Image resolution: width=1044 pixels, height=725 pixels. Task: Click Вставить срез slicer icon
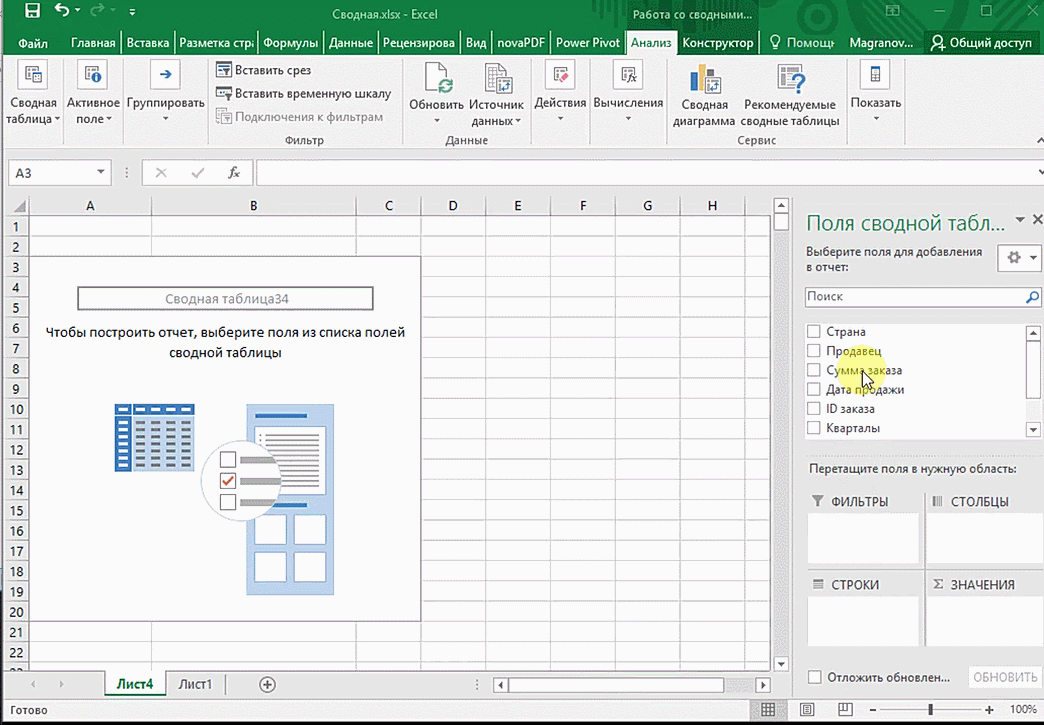pyautogui.click(x=224, y=70)
